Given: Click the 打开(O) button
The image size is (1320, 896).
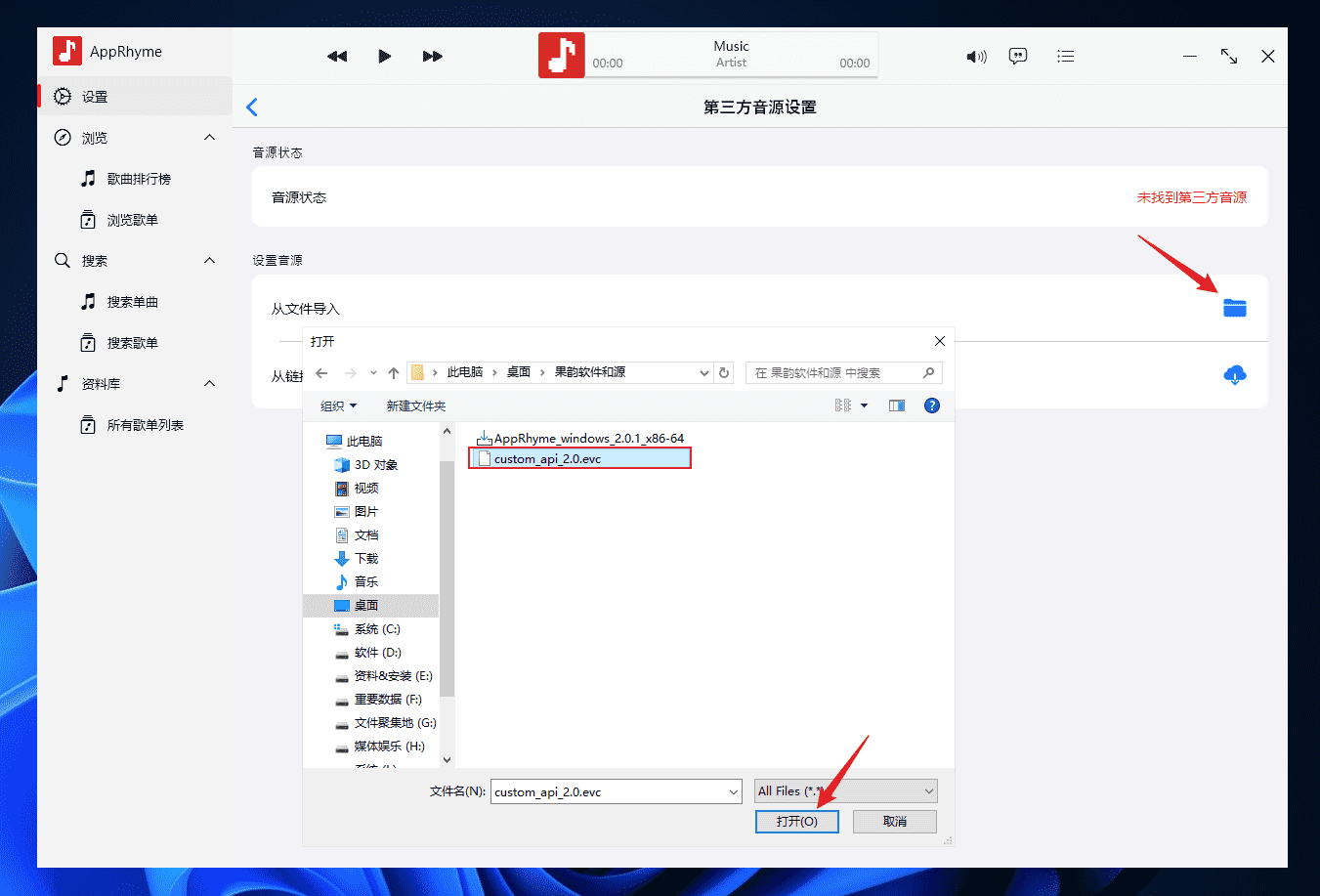Looking at the screenshot, I should 797,822.
